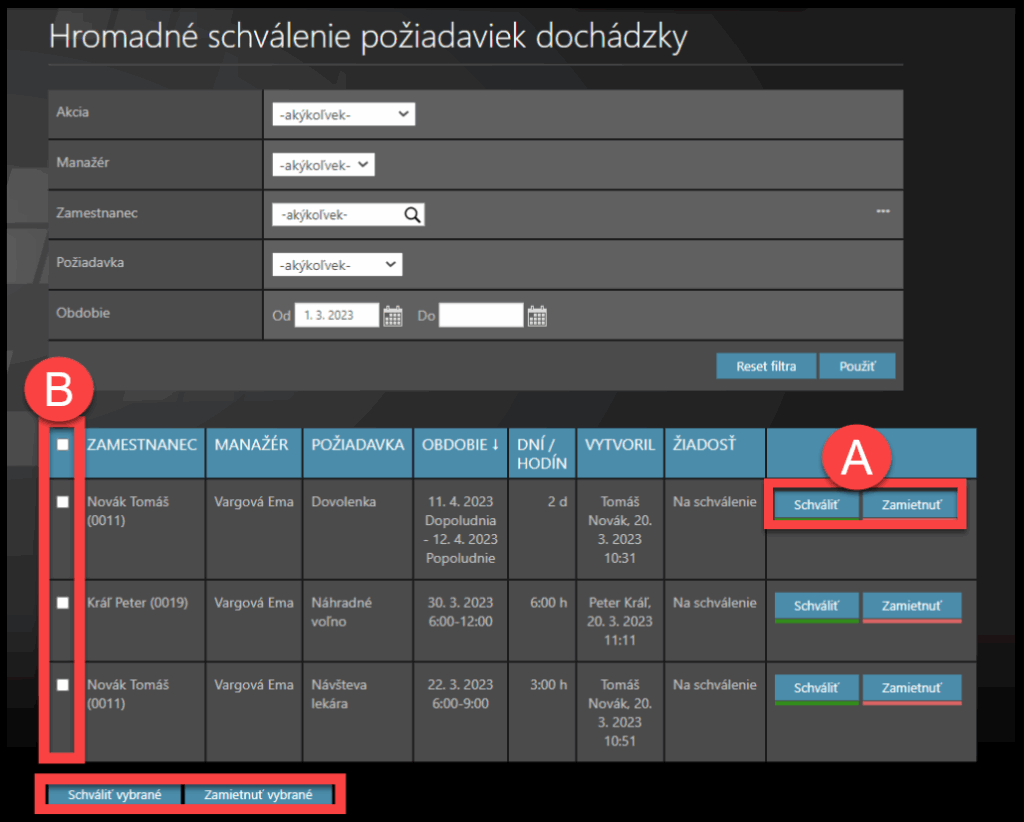Toggle the select-all checkbox in table header
This screenshot has width=1024, height=822.
pos(63,445)
